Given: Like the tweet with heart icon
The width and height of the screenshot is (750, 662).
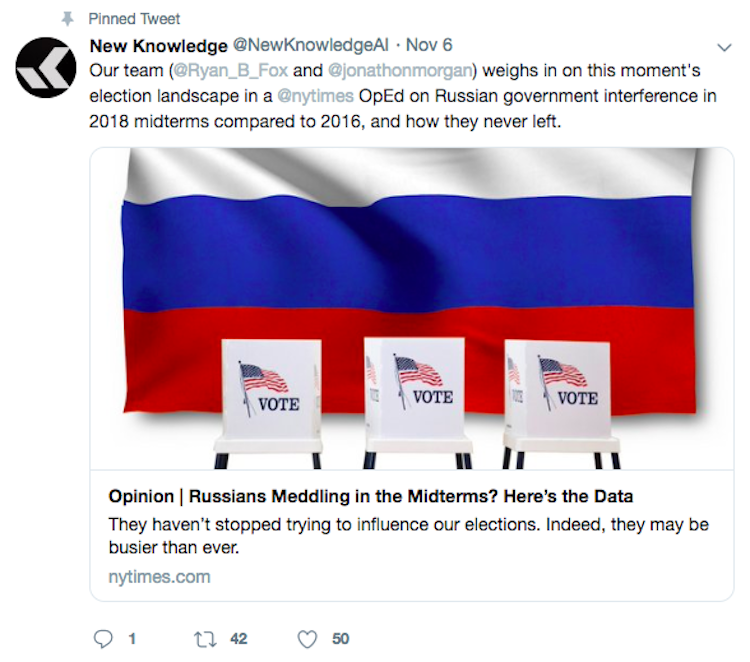Looking at the screenshot, I should 308,638.
